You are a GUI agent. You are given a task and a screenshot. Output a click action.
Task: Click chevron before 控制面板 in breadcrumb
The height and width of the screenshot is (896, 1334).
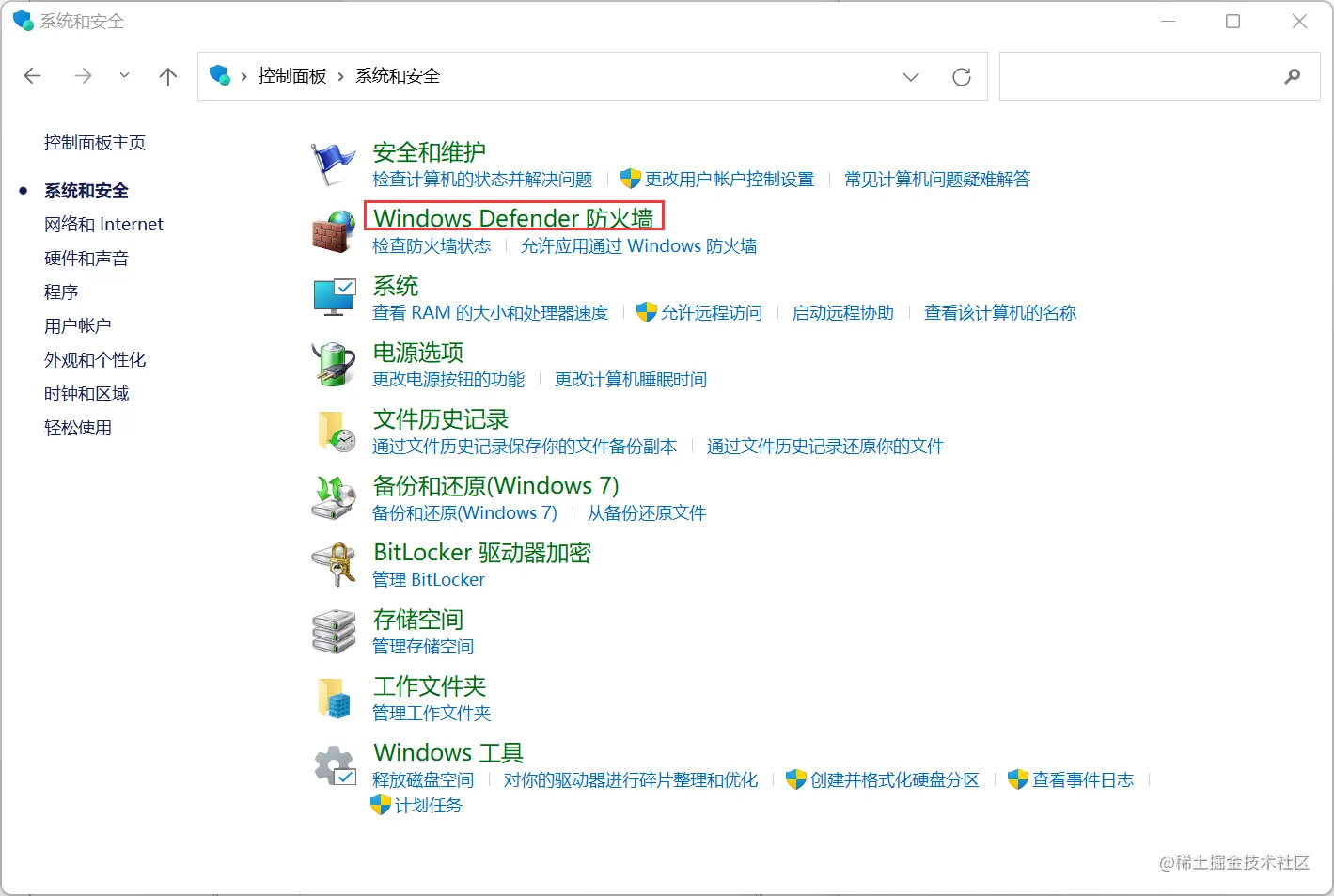(x=243, y=76)
